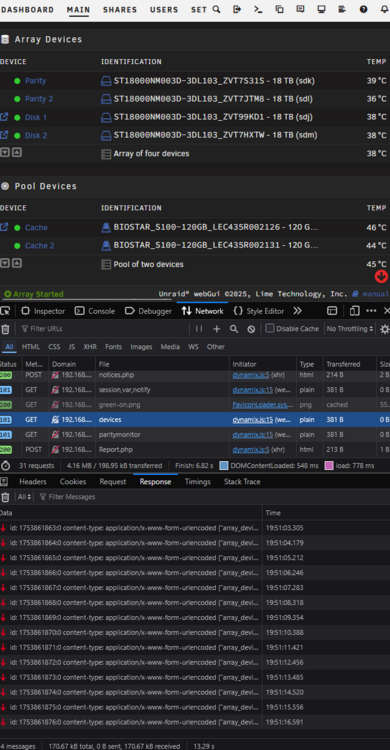Click the Parity green status indicator
Screen dimensions: 390x750
click(17, 81)
